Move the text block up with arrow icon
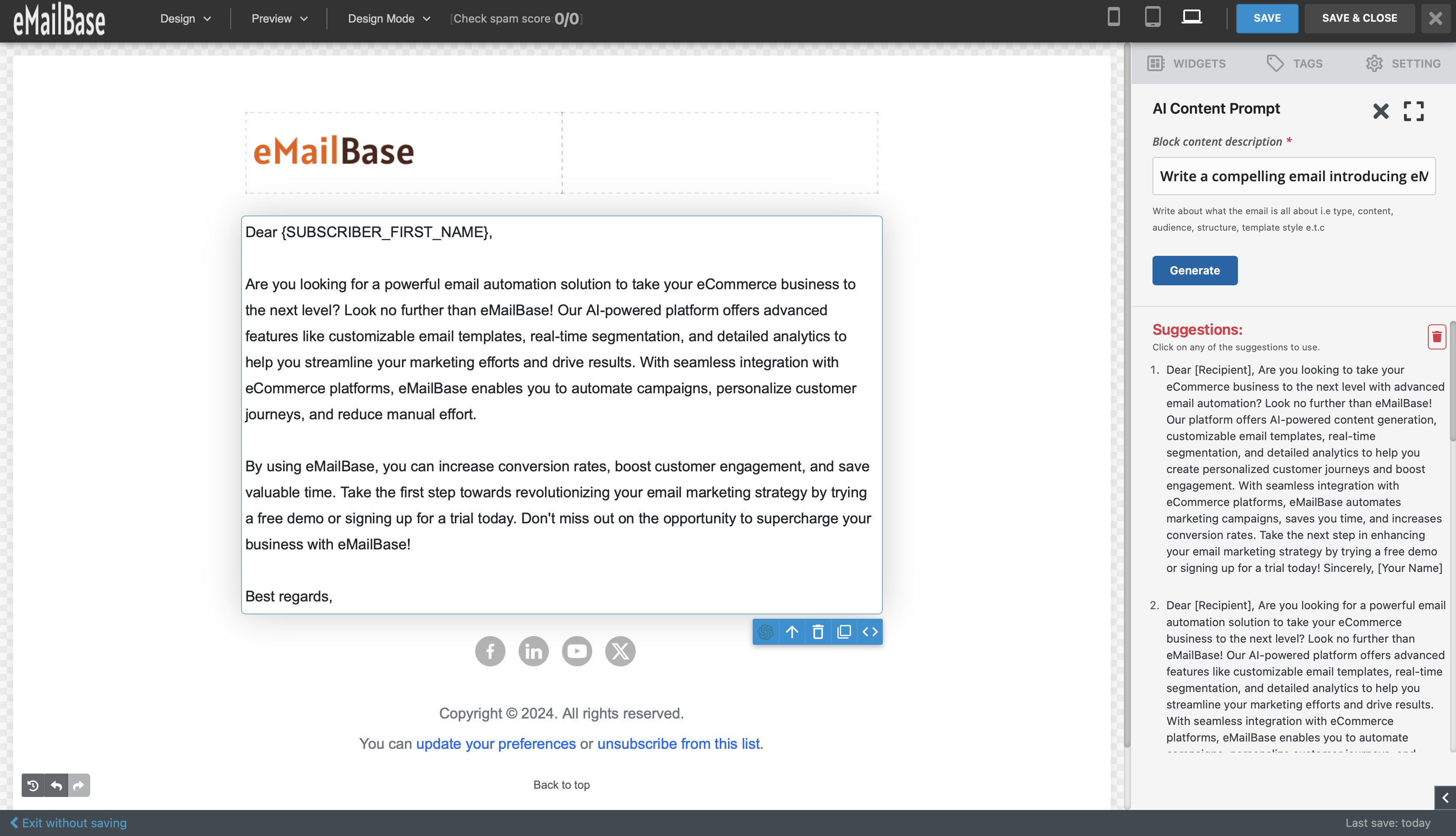 tap(792, 632)
